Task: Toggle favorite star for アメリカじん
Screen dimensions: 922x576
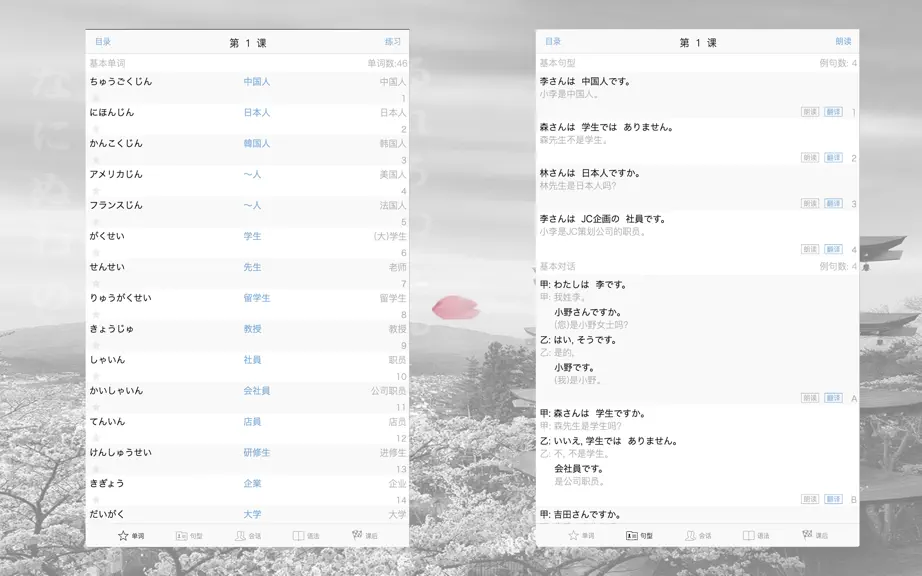Action: pyautogui.click(x=96, y=190)
